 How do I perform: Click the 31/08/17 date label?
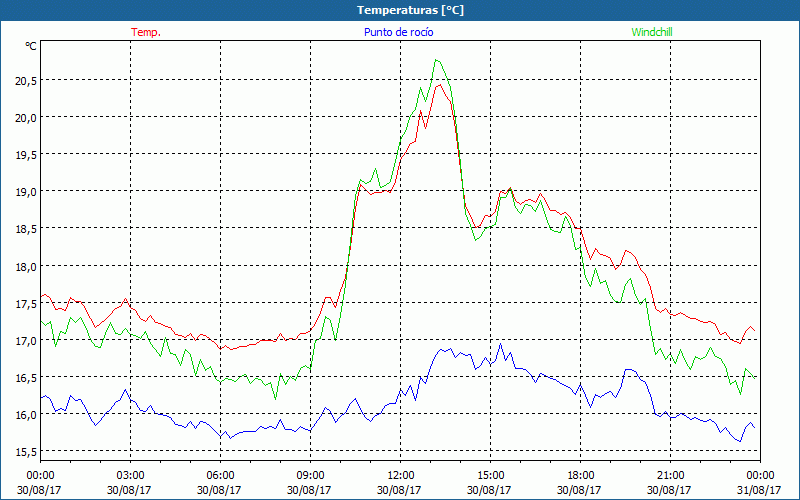(x=760, y=490)
